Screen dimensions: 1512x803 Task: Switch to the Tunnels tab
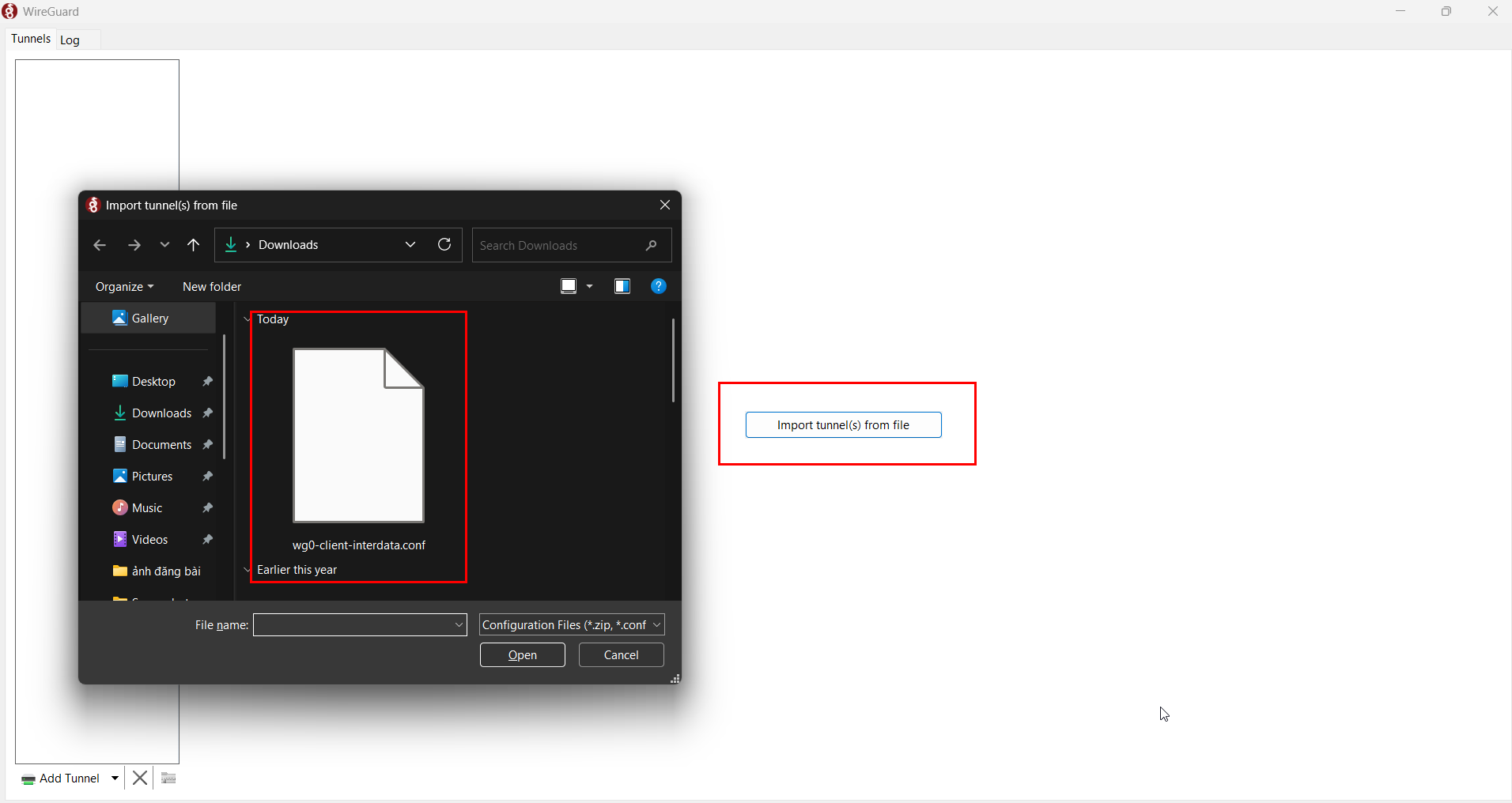pyautogui.click(x=31, y=39)
